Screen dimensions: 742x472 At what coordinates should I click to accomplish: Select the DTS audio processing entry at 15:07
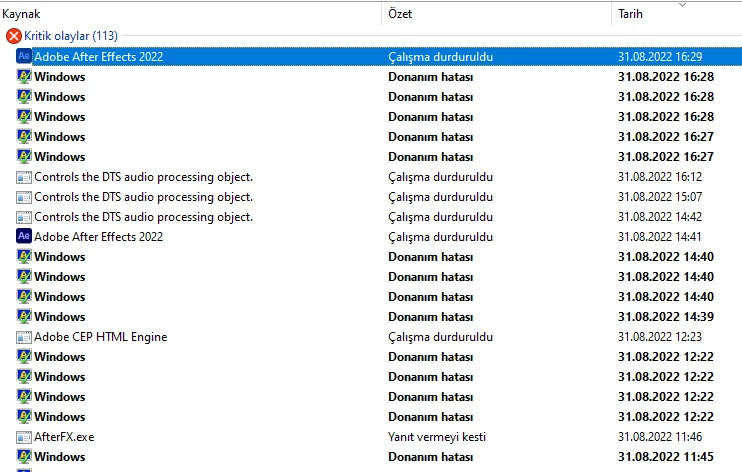click(x=143, y=197)
